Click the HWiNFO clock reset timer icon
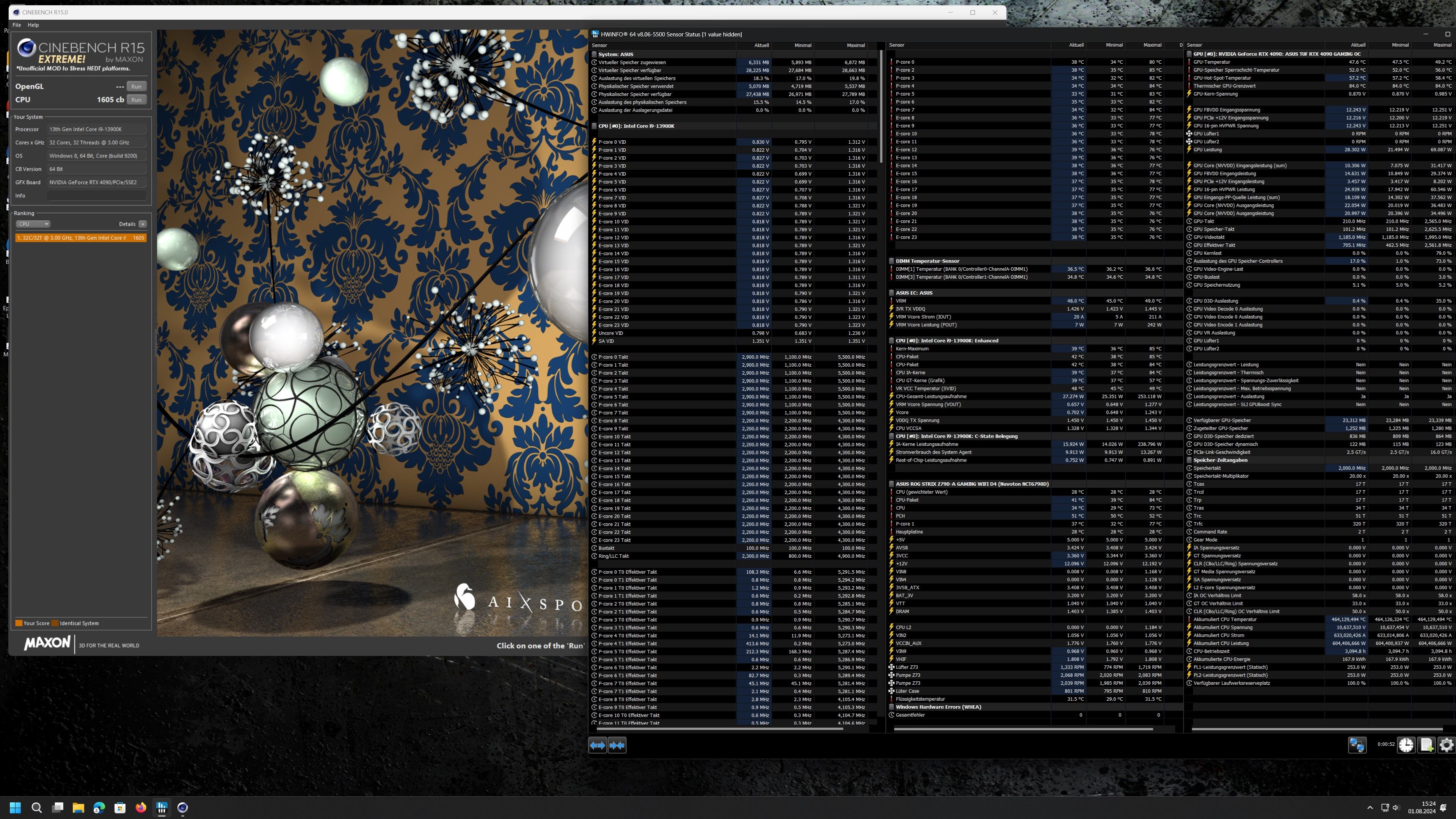 click(1406, 745)
